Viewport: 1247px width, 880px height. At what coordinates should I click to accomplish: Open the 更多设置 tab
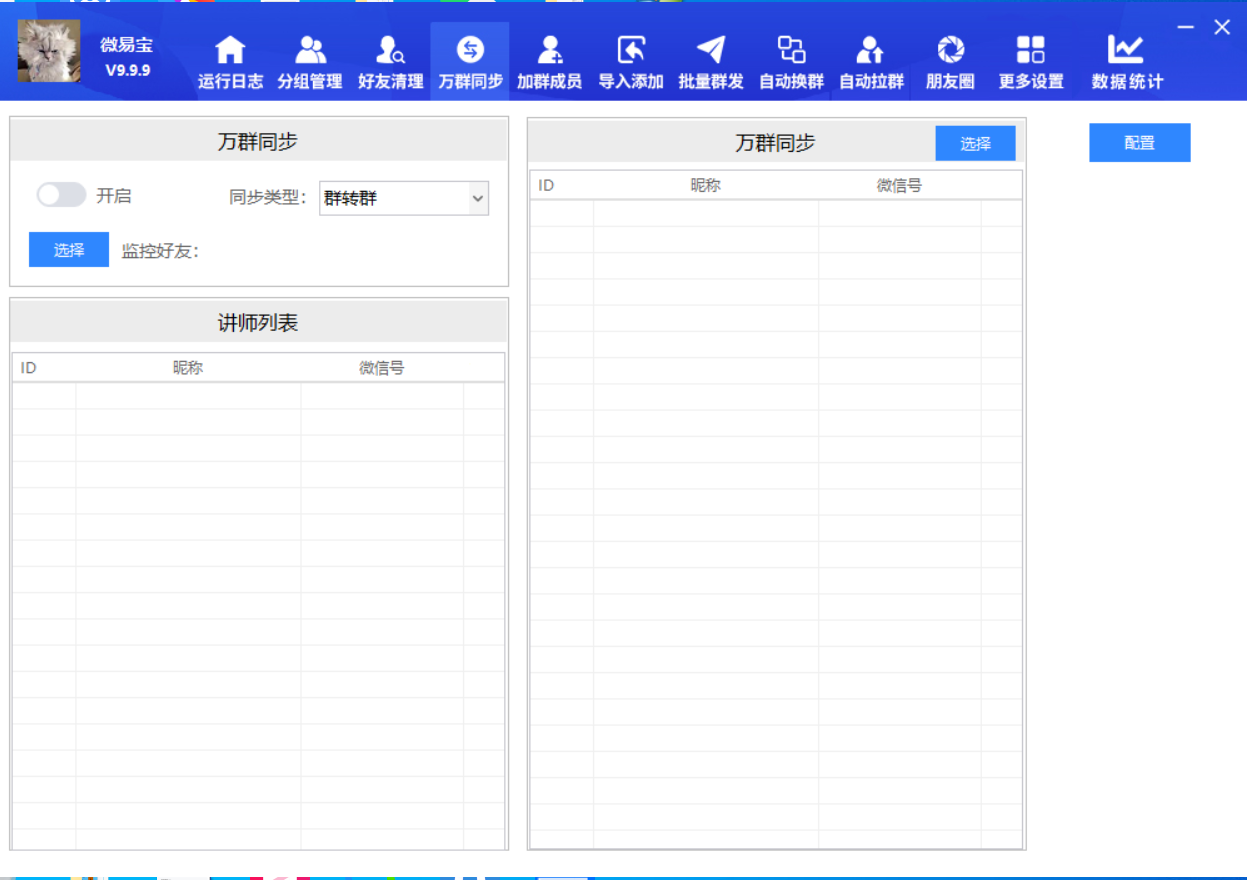click(1031, 62)
